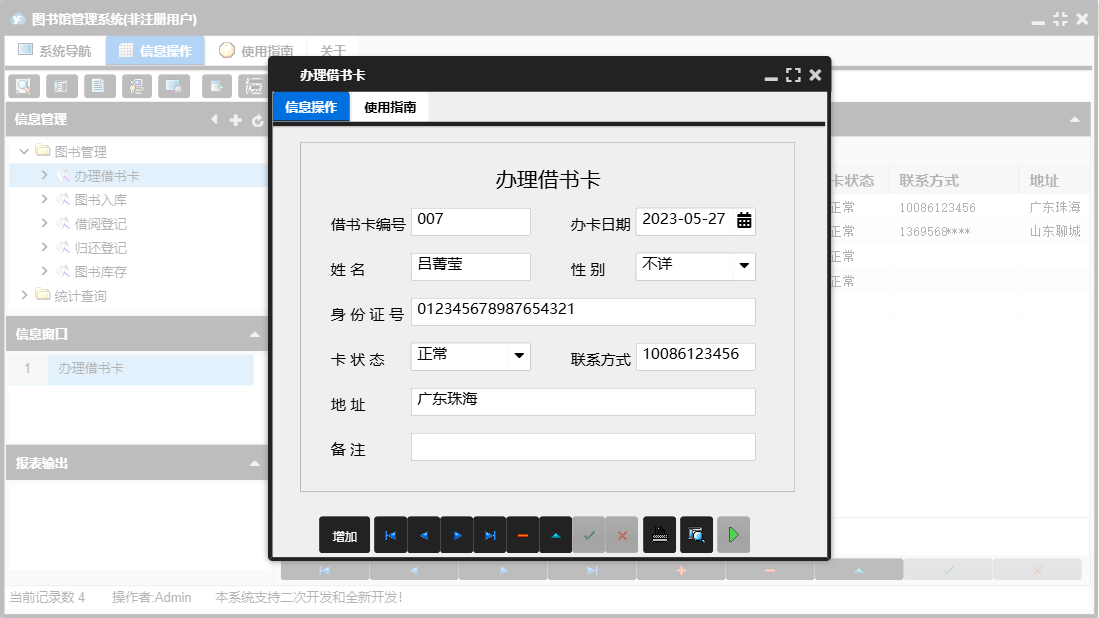Click the 增加 button to add a record
The image size is (1099, 618).
(344, 534)
